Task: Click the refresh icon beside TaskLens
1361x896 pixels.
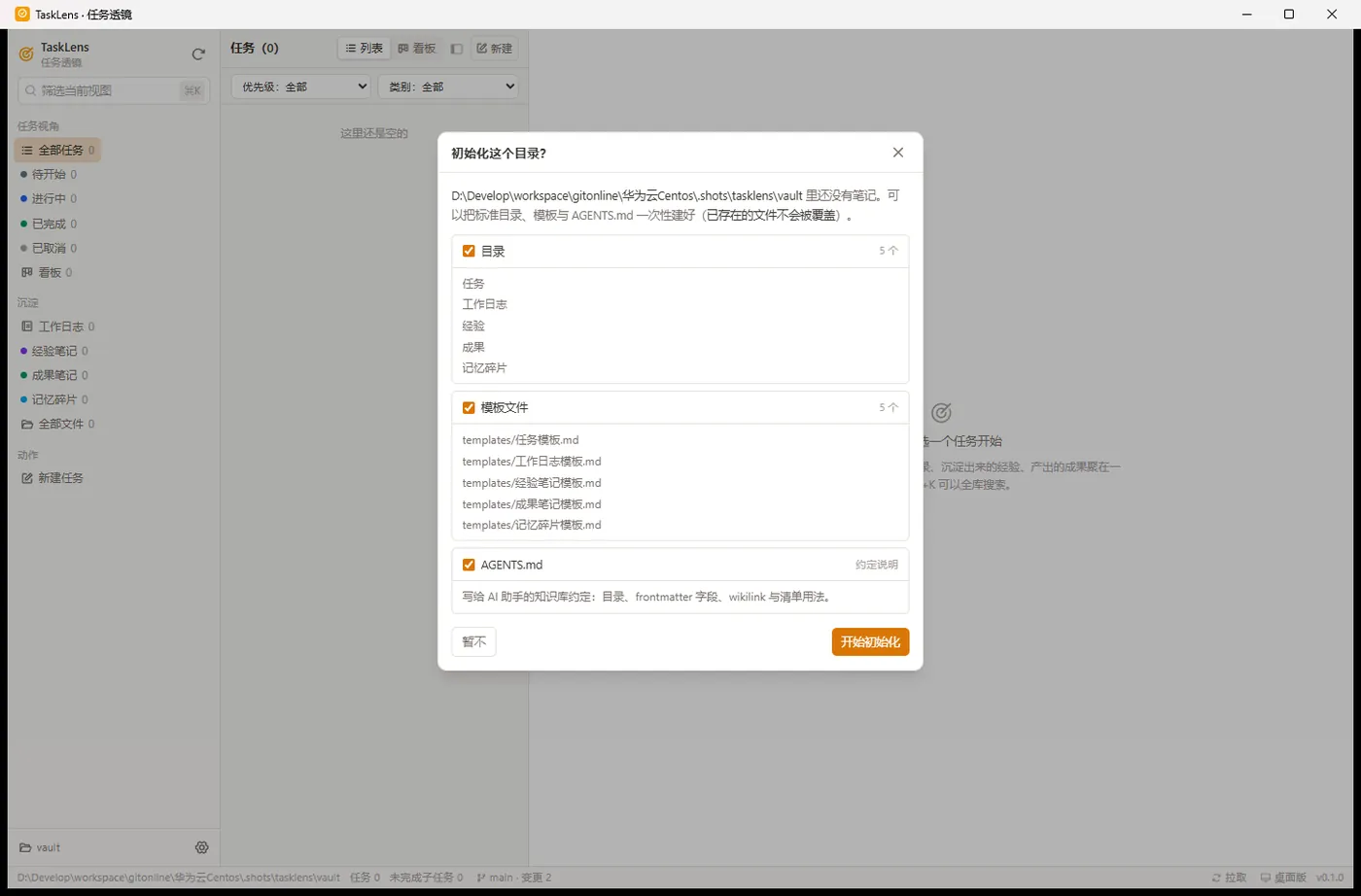Action: (198, 54)
